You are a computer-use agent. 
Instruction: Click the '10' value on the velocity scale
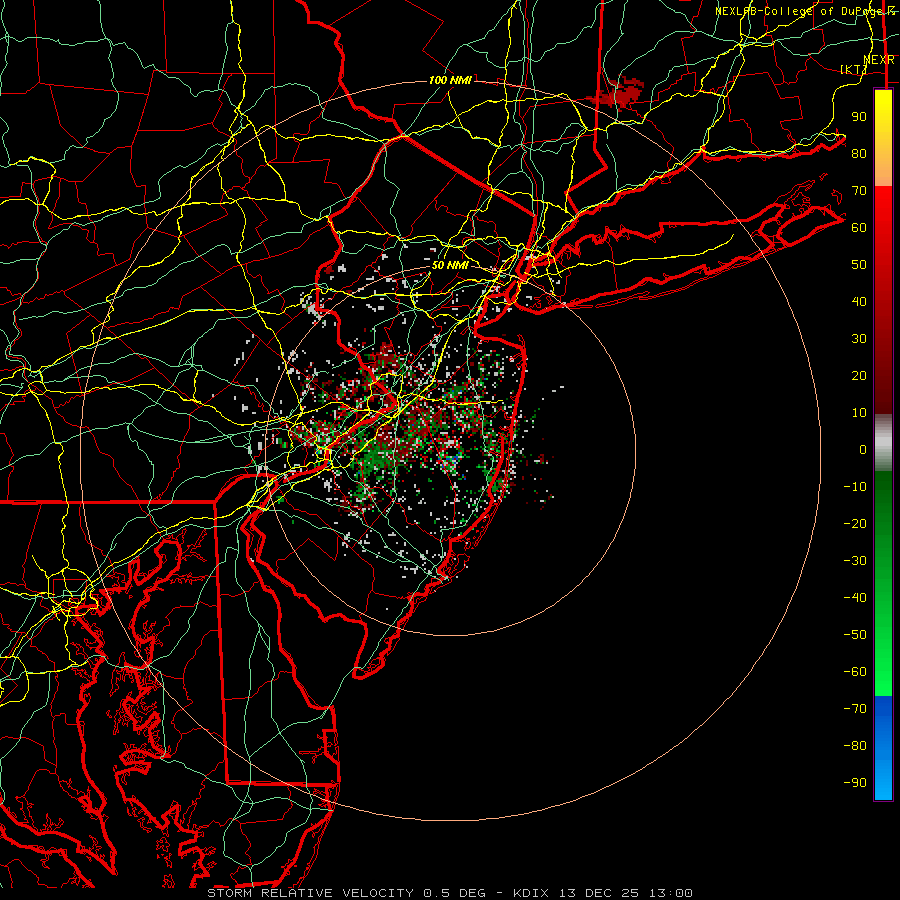pyautogui.click(x=859, y=413)
